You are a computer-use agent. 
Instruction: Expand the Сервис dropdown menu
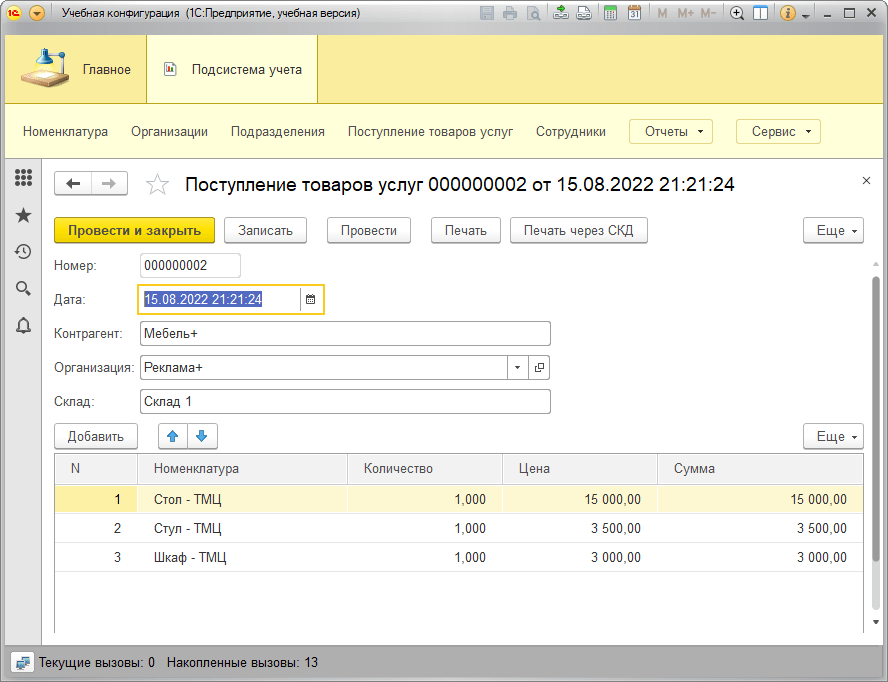pyautogui.click(x=778, y=131)
